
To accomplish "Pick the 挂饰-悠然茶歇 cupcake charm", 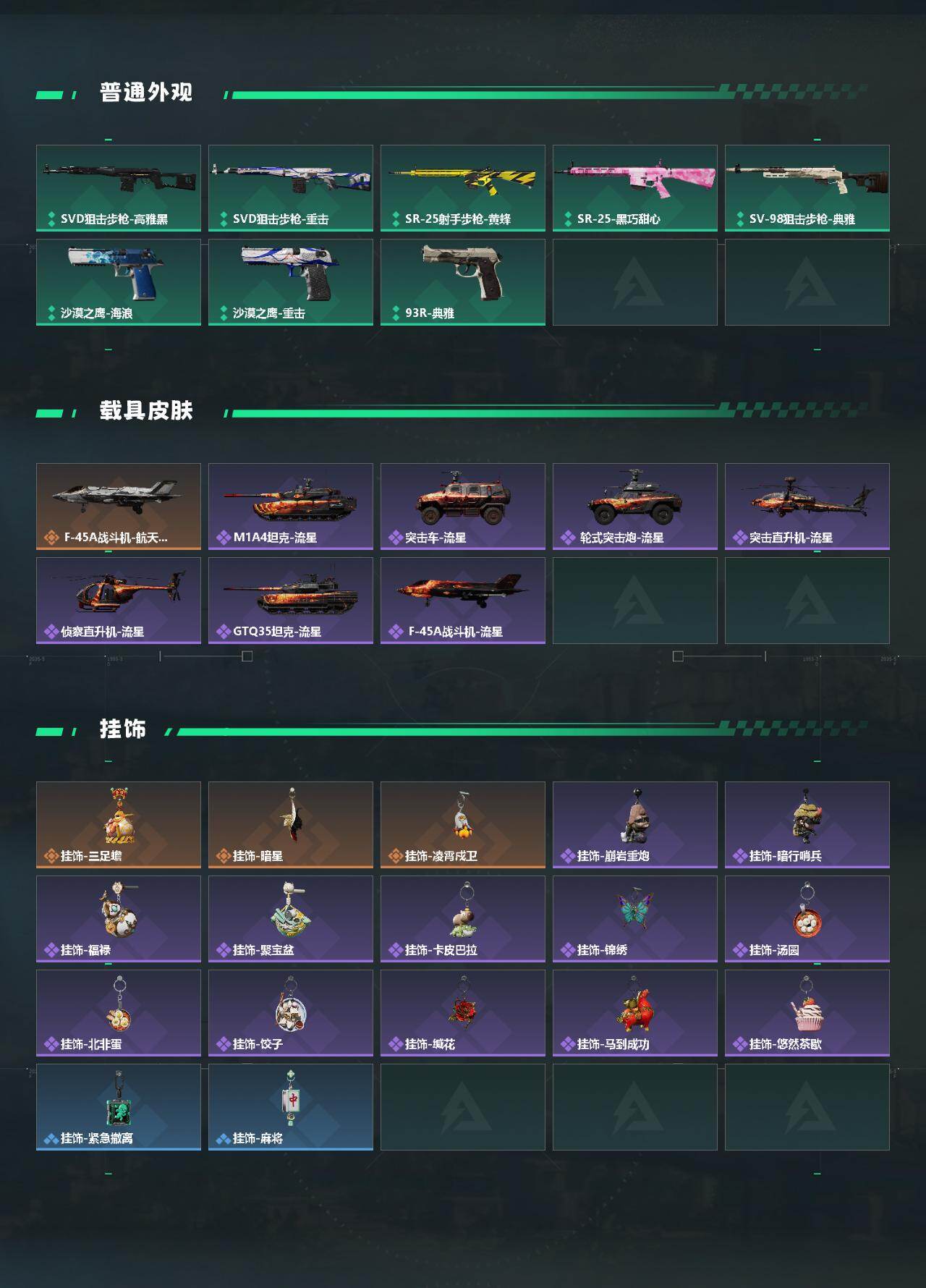I will pyautogui.click(x=807, y=1013).
